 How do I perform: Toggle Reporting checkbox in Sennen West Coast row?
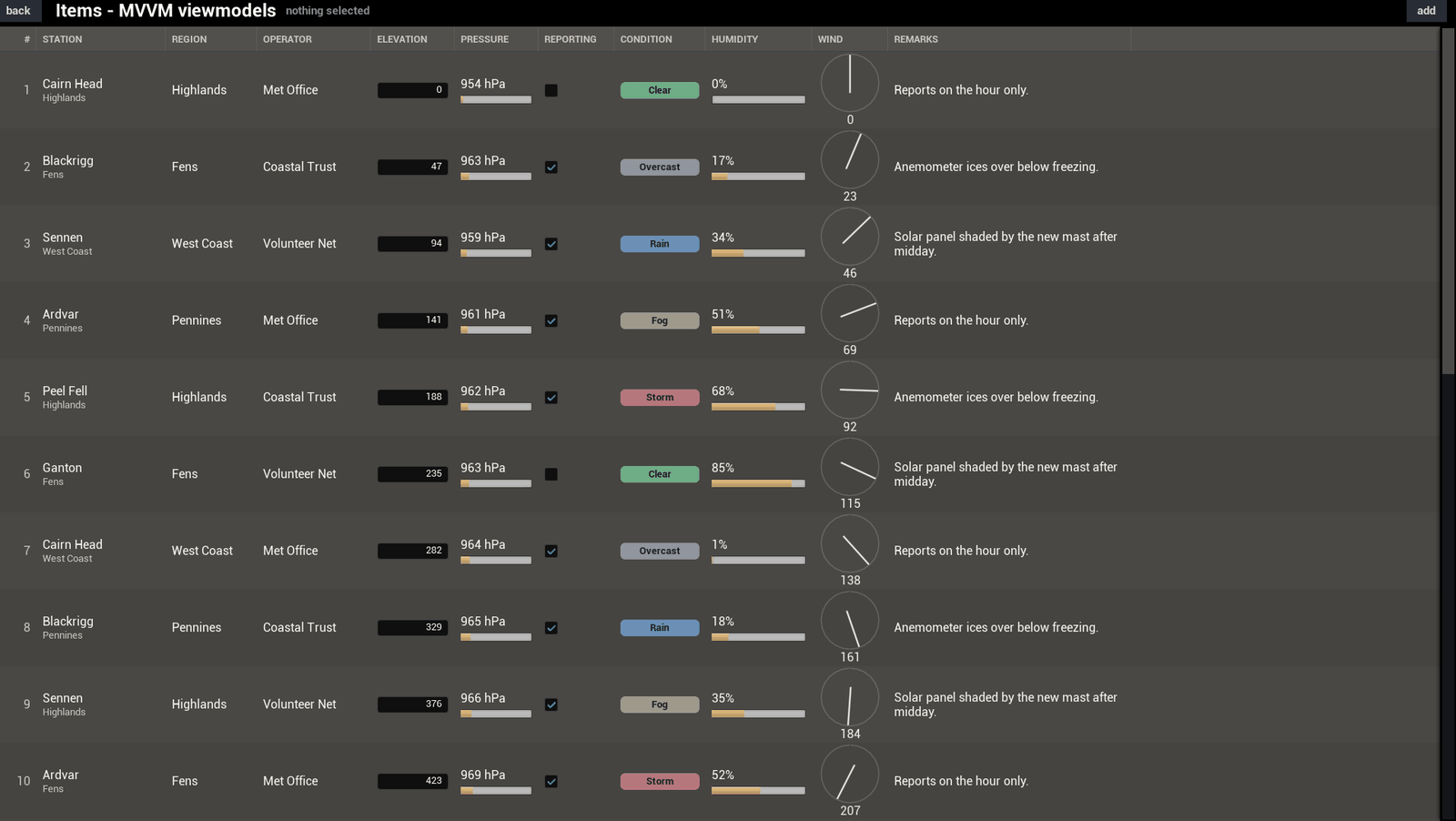pos(551,244)
